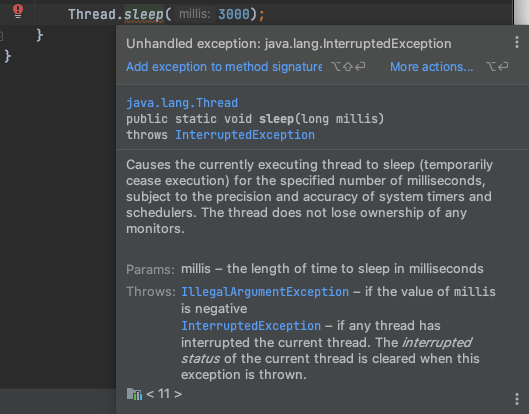The width and height of the screenshot is (529, 414).
Task: Open the IllegalArgumentException documentation link
Action: (x=265, y=292)
